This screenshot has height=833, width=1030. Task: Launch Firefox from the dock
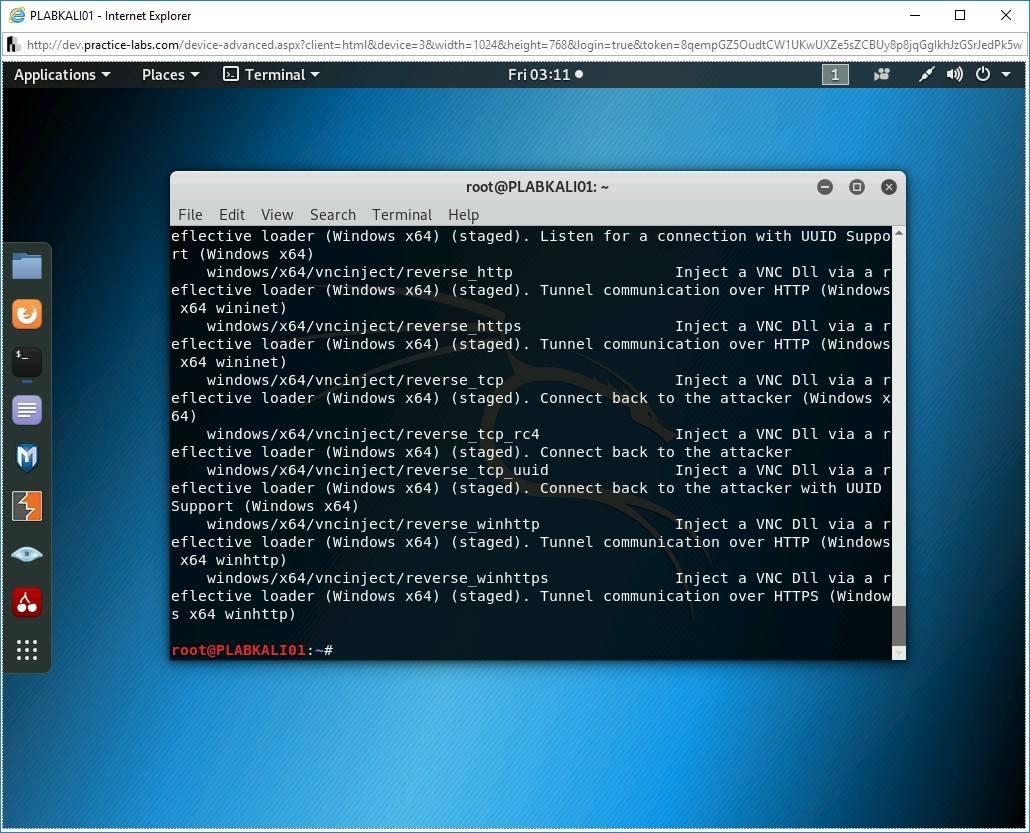[27, 313]
